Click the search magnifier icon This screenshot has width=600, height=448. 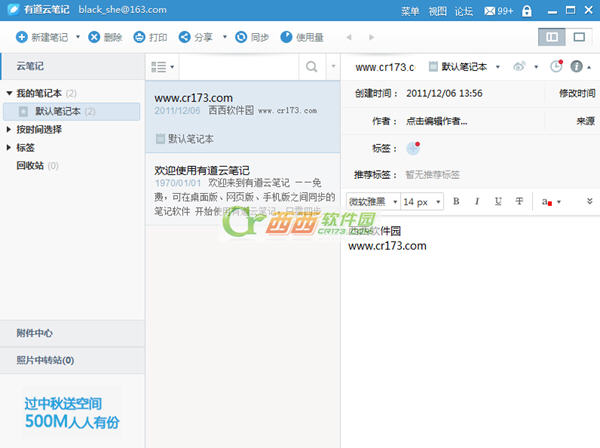[x=311, y=67]
